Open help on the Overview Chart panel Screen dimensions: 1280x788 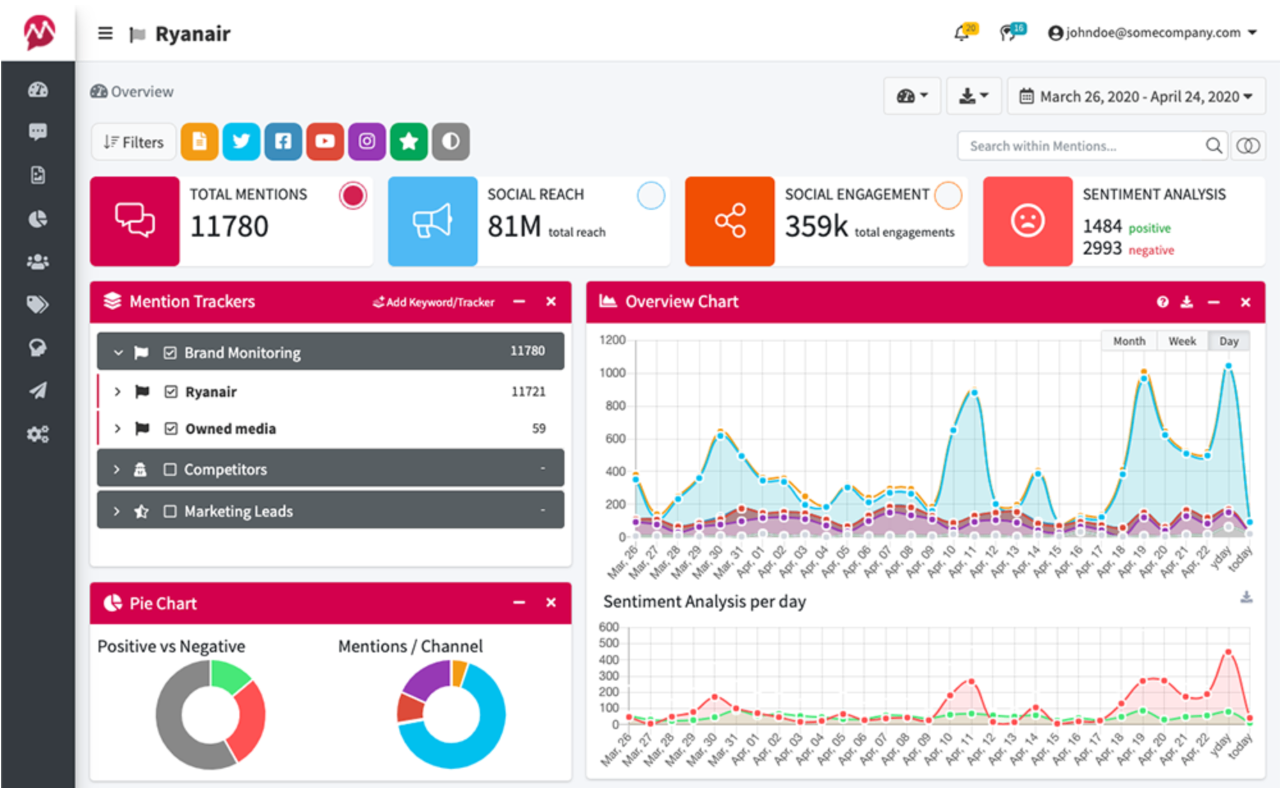point(1163,302)
